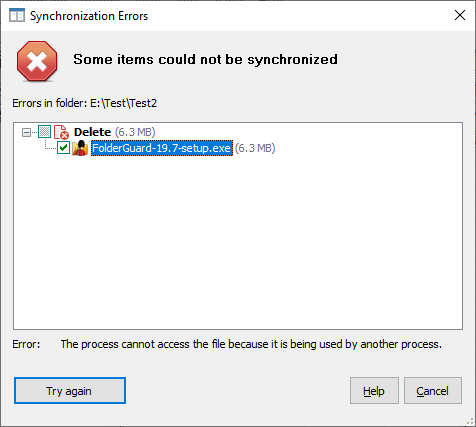Click the Try again button
476x427 pixels.
70,391
